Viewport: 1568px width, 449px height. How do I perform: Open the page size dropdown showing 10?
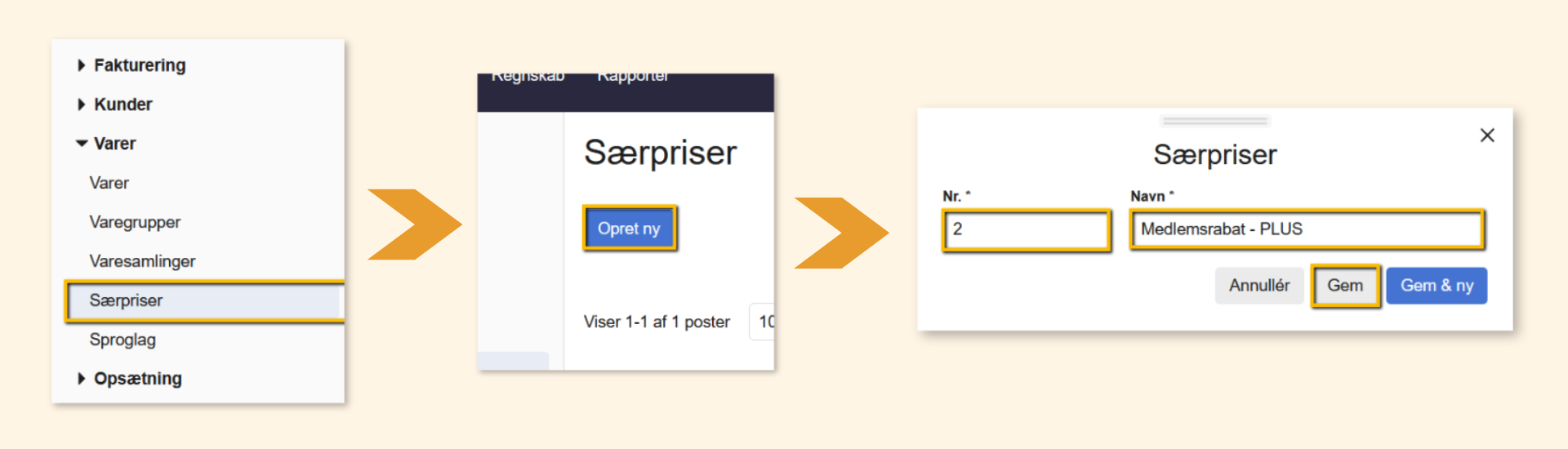(x=764, y=322)
